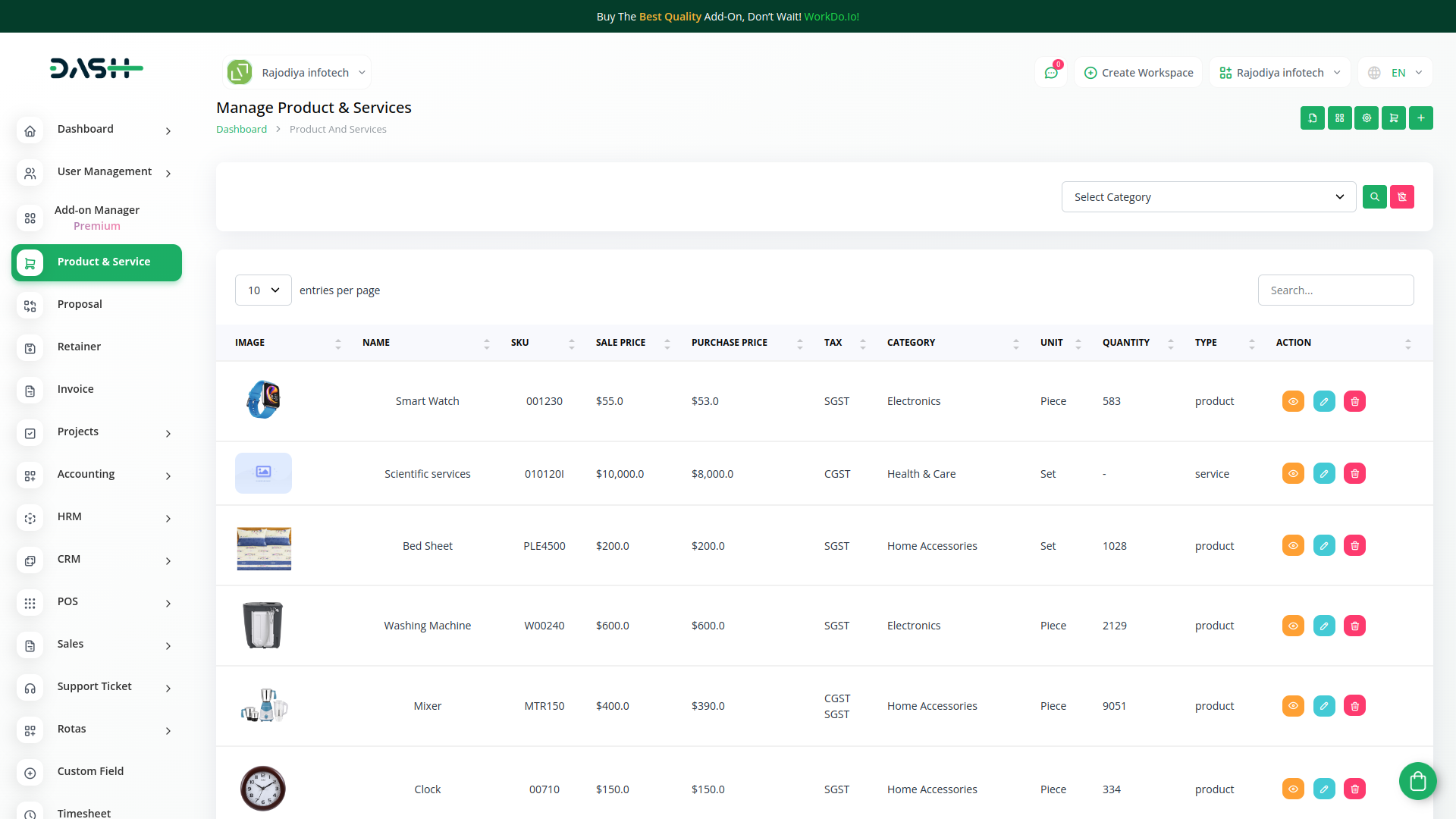Open the chat messages icon

pyautogui.click(x=1051, y=73)
